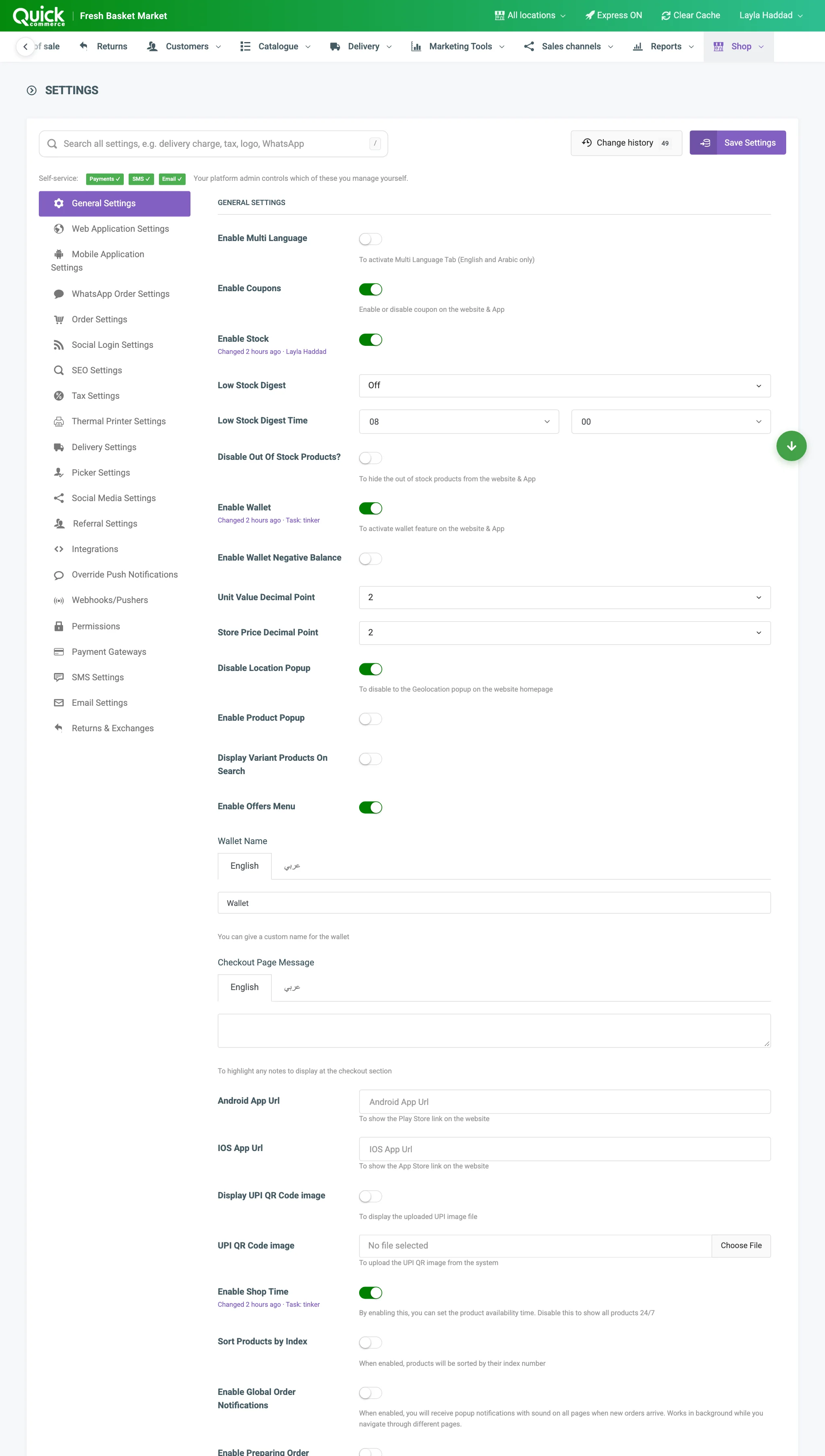Select the Arabic tab under Wallet Name
The width and height of the screenshot is (825, 1456).
pos(292,866)
